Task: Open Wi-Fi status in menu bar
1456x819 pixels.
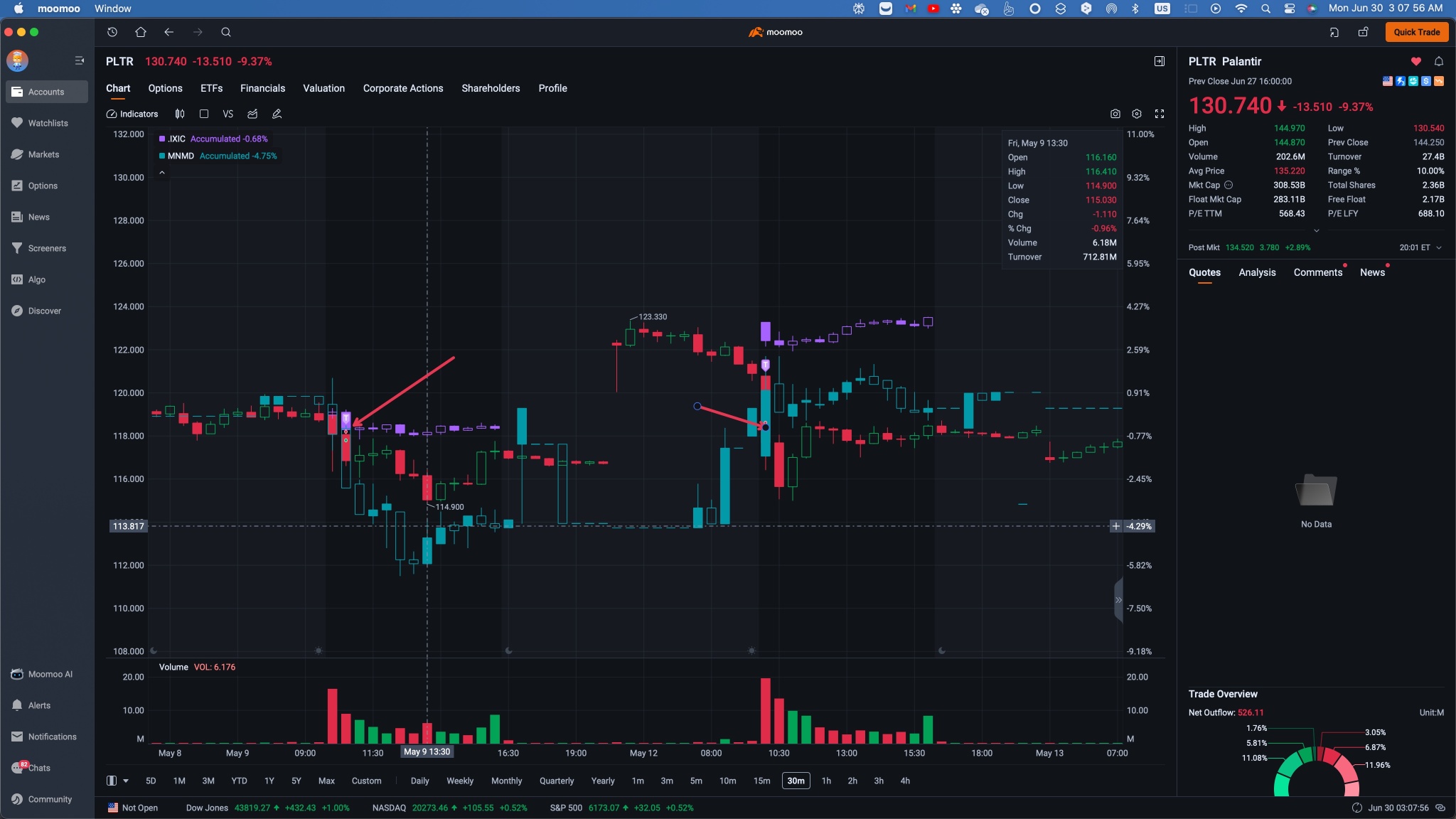Action: [1241, 9]
